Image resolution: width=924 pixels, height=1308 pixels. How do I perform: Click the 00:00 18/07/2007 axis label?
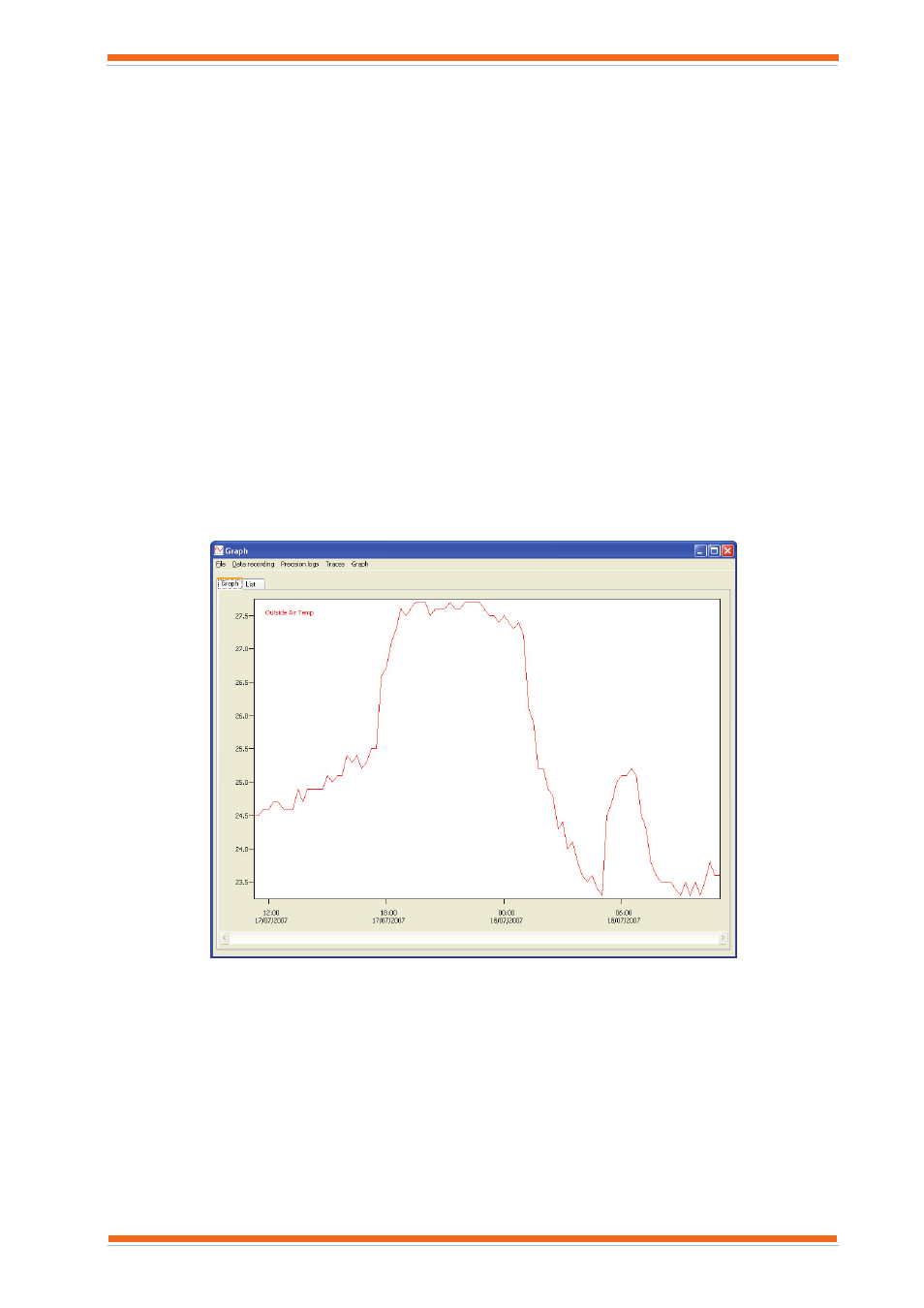point(507,917)
